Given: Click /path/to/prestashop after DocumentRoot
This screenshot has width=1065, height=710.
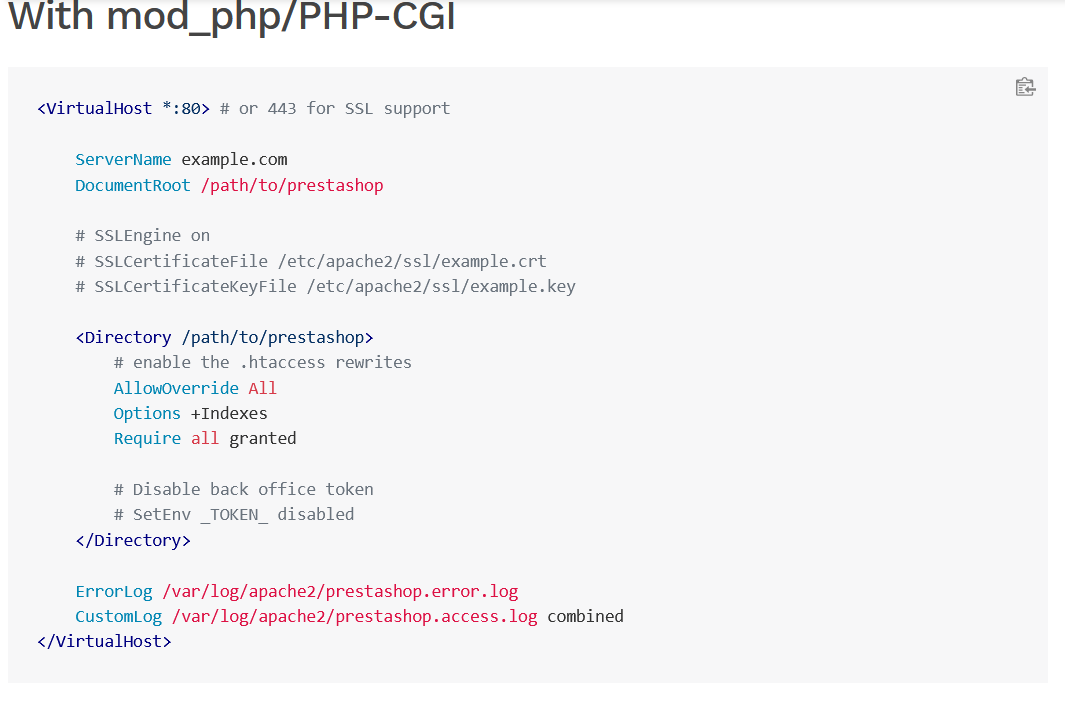Looking at the screenshot, I should (292, 185).
